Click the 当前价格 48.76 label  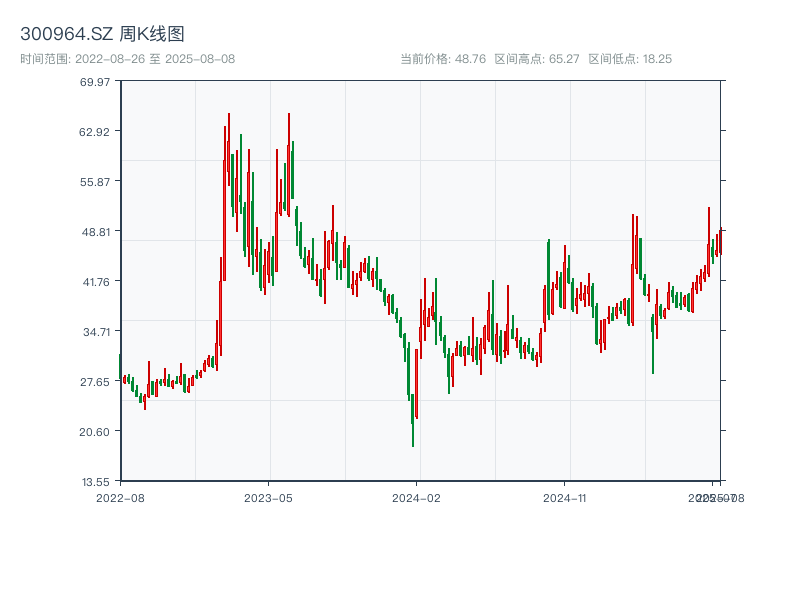(x=443, y=59)
